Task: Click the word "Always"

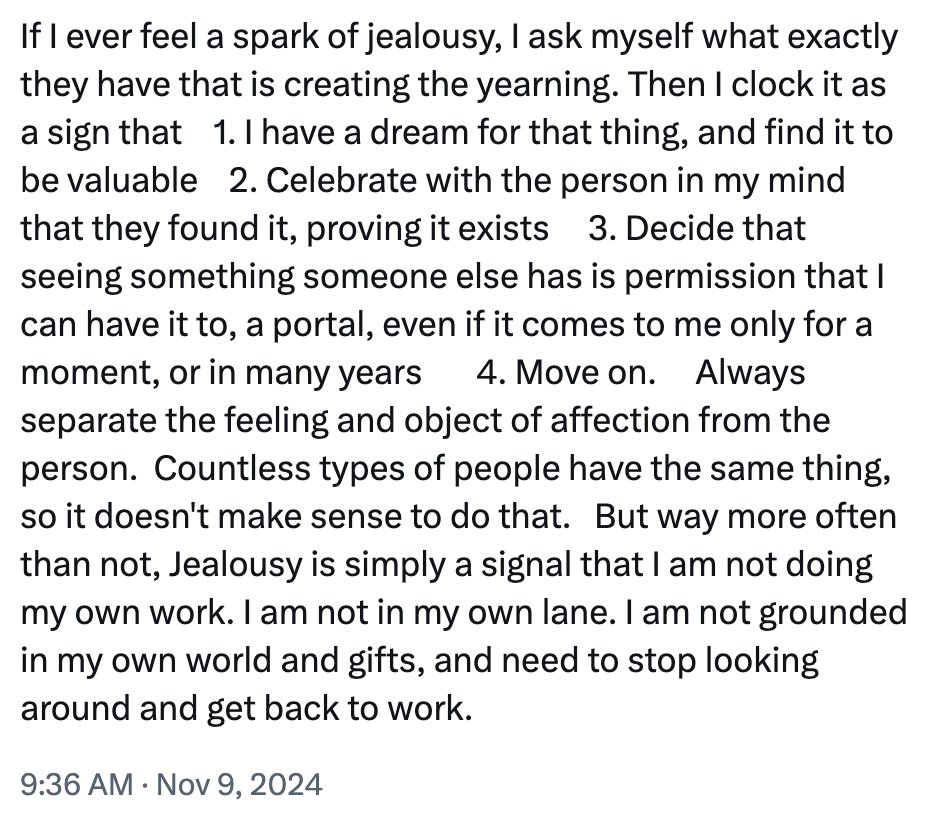Action: 750,372
